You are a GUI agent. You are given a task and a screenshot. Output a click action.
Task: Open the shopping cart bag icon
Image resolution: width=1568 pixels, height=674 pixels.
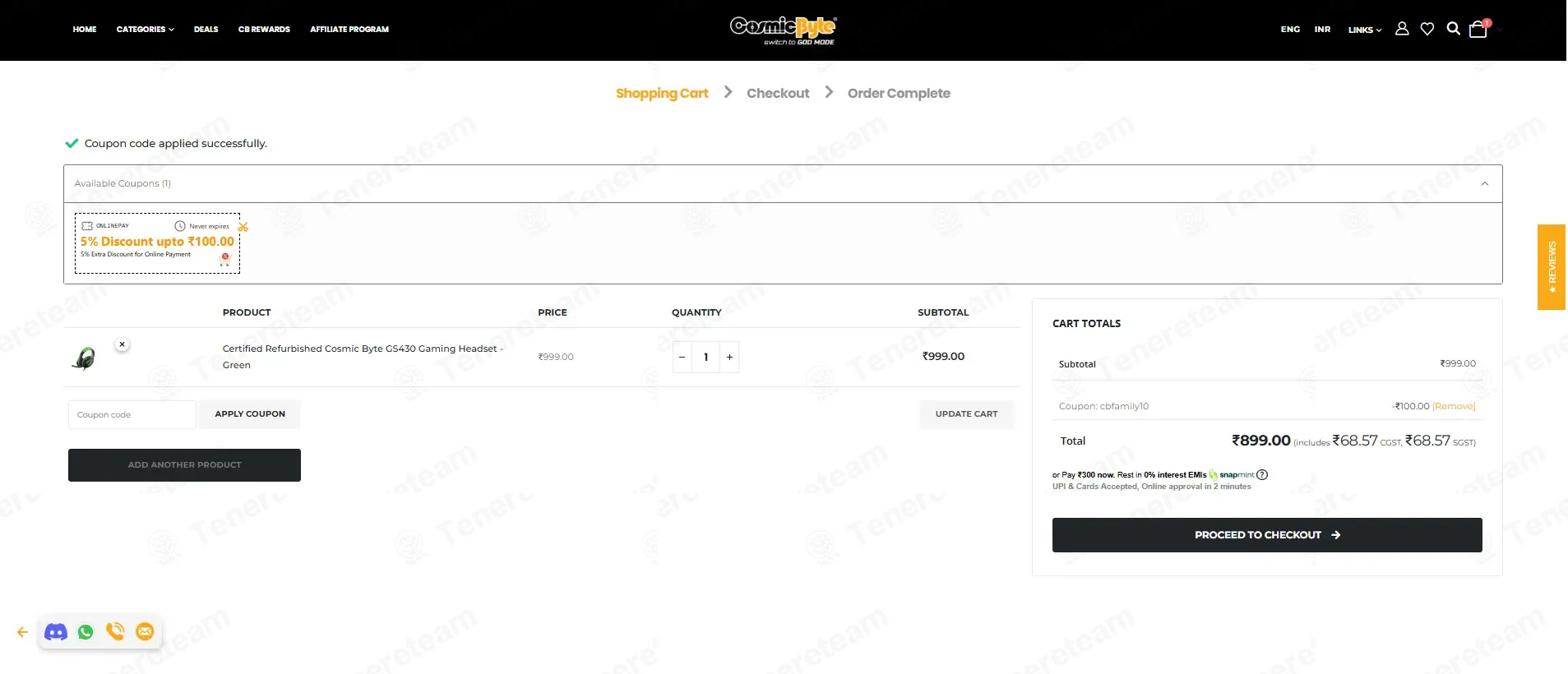[1478, 30]
